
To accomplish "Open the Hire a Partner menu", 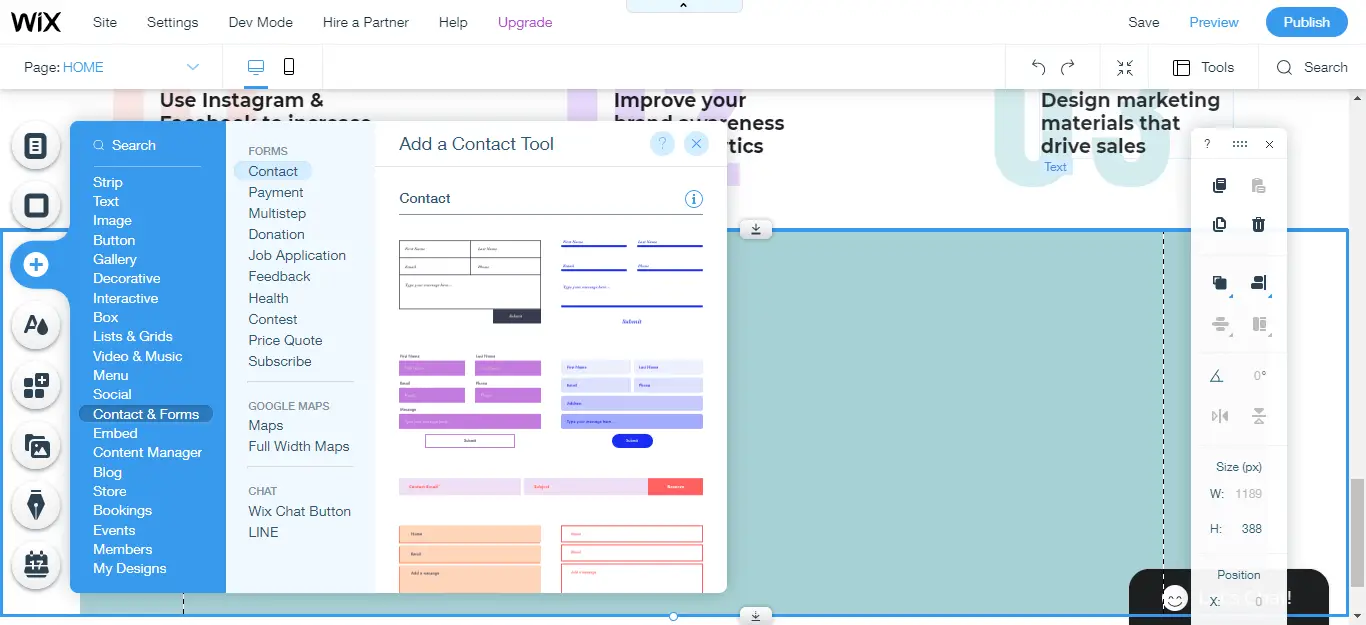I will click(x=366, y=22).
